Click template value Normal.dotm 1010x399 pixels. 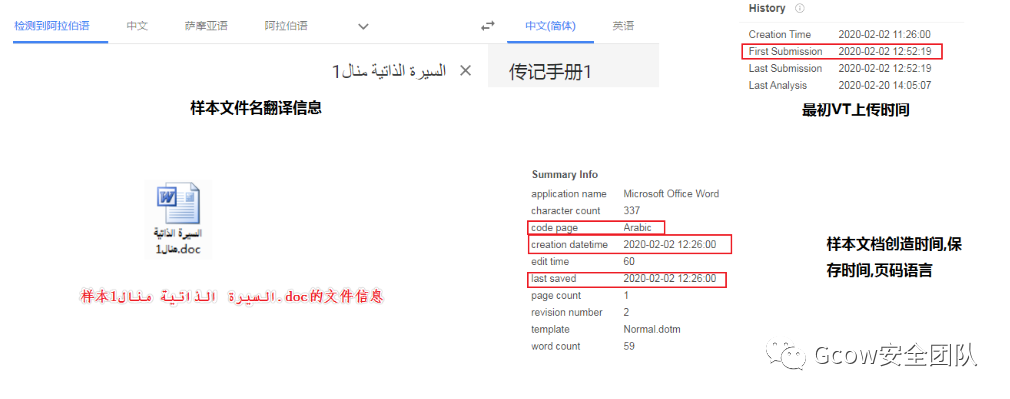pos(652,329)
